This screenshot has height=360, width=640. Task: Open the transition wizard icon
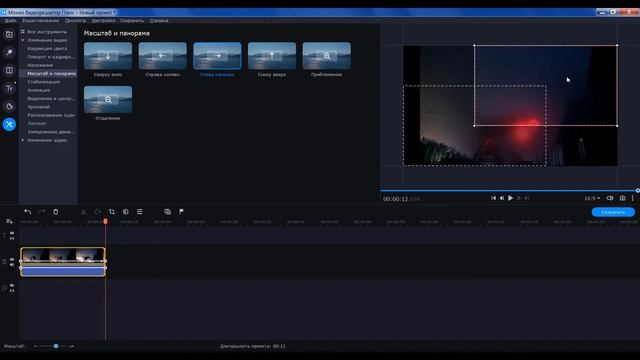click(x=167, y=211)
